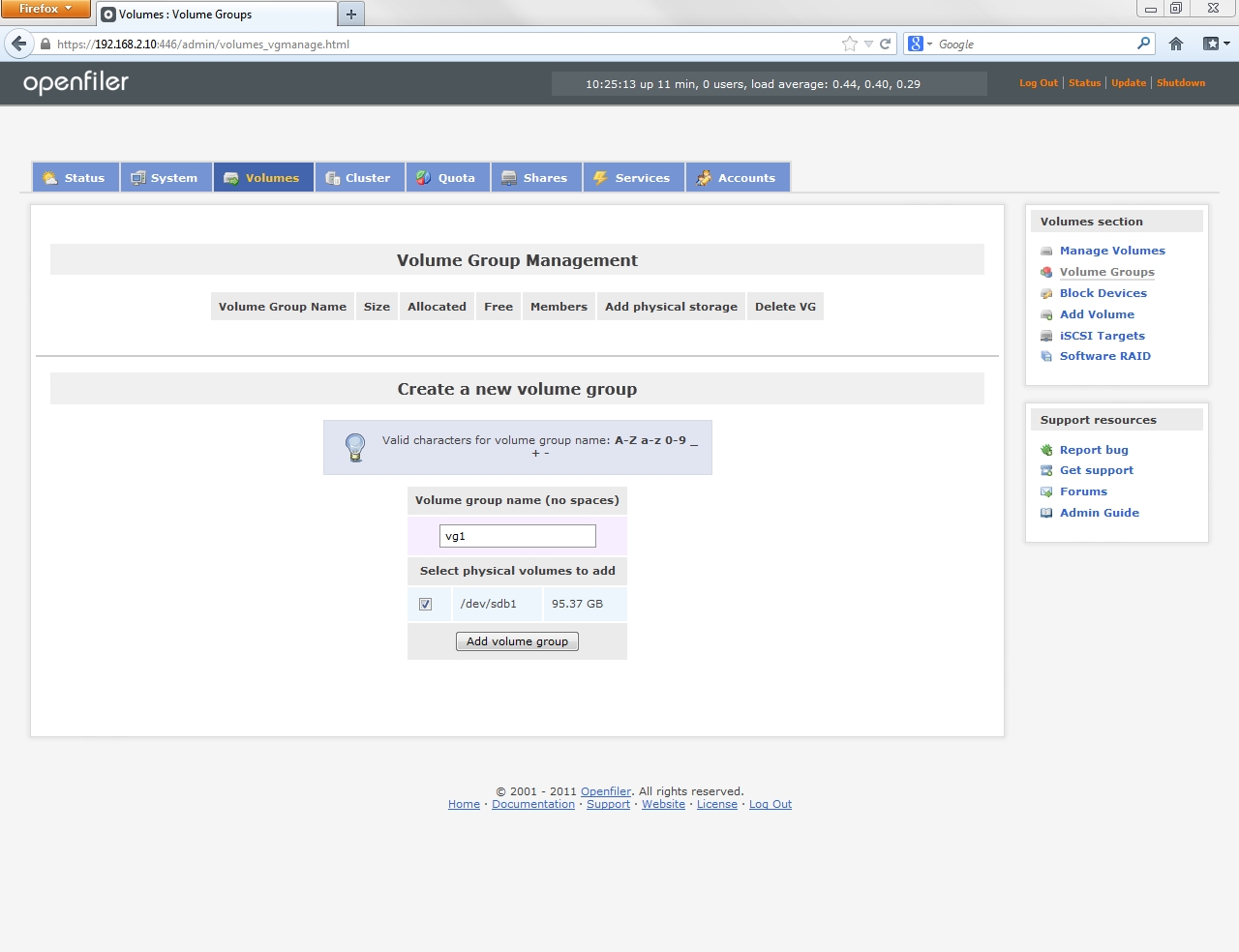Viewport: 1239px width, 952px height.
Task: Click the volume group name field
Action: (x=517, y=536)
